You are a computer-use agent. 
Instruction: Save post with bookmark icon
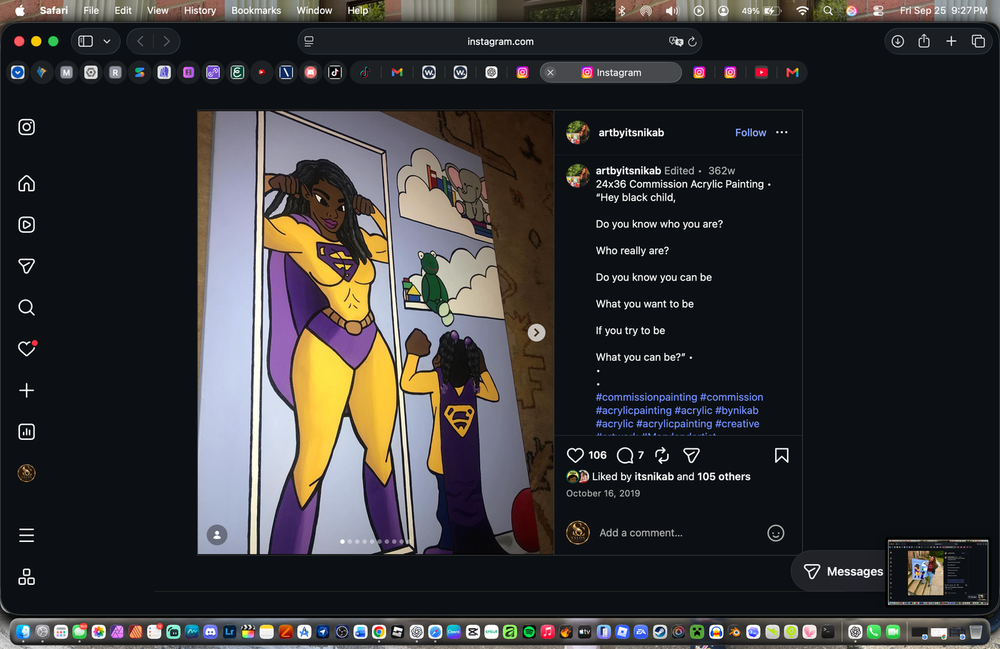click(781, 455)
